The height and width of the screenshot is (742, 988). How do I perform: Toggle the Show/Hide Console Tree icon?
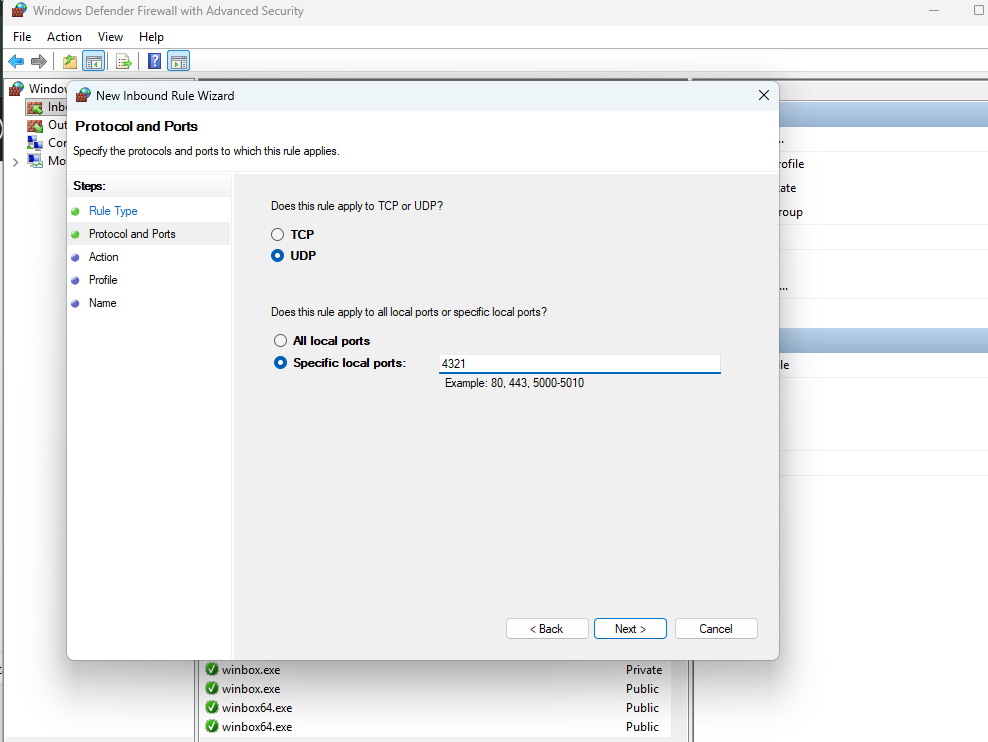[94, 61]
